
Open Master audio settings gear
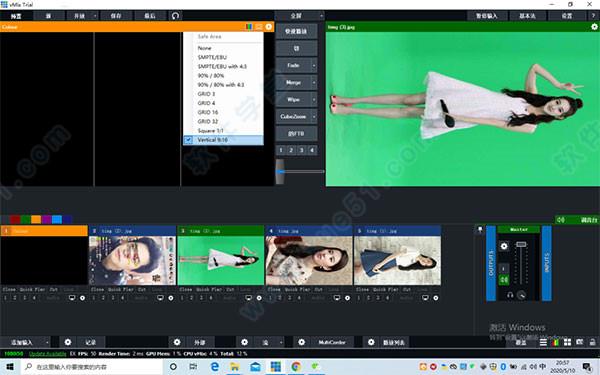coord(504,246)
